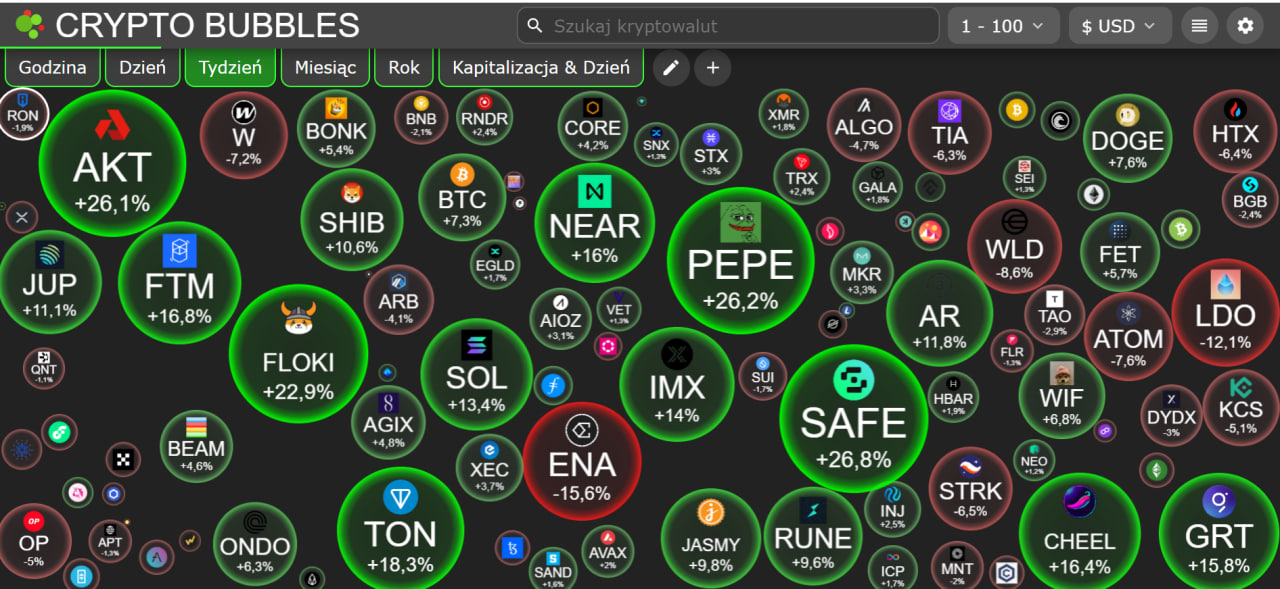Switch to the Miesiąc tab
This screenshot has width=1280, height=589.
coord(325,68)
